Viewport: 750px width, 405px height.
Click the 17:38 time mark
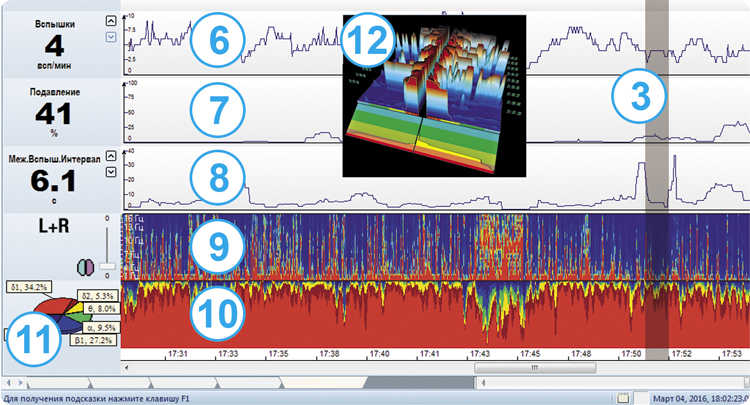(330, 354)
